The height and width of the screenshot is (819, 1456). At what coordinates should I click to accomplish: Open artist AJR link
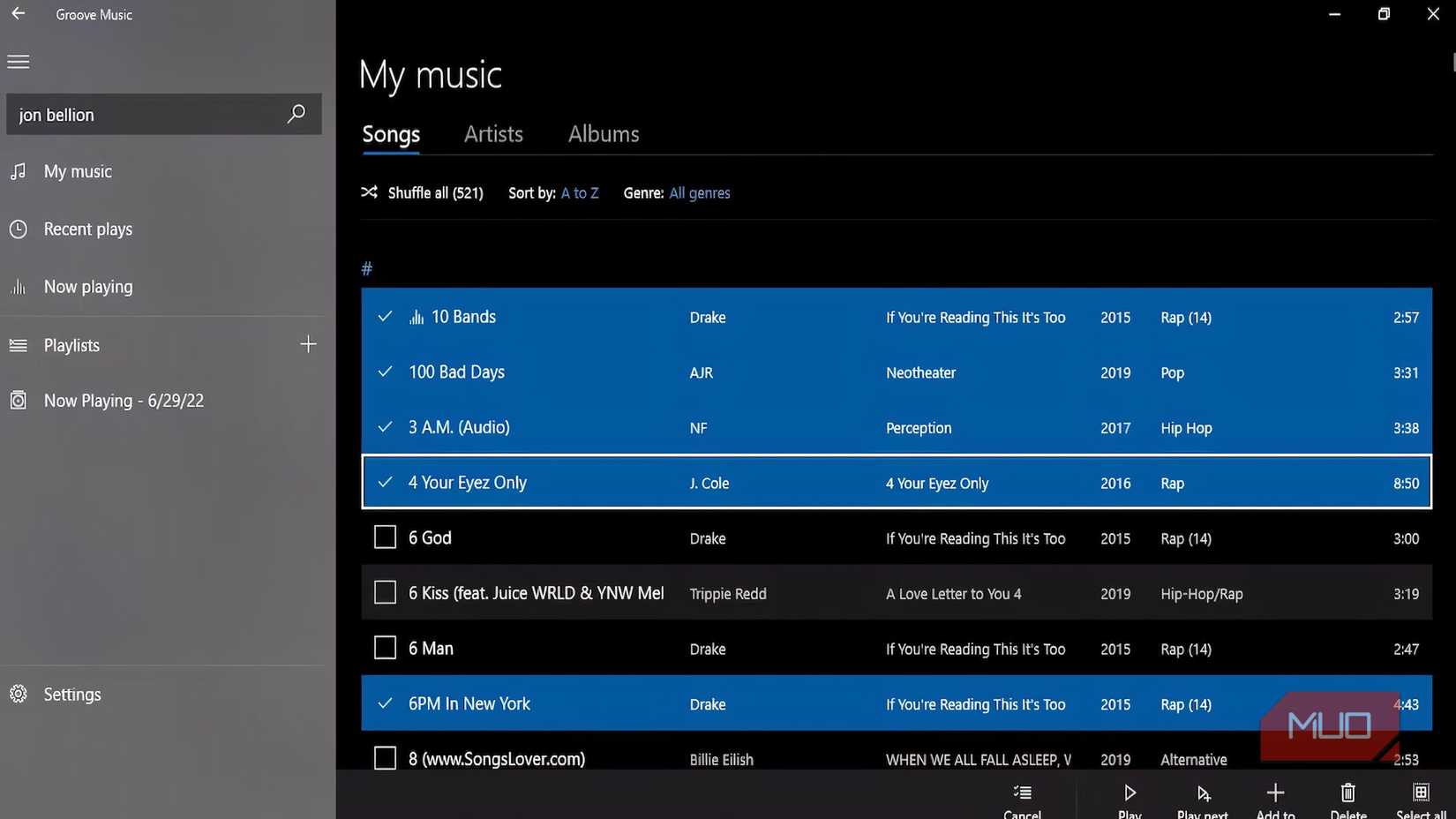click(x=702, y=372)
